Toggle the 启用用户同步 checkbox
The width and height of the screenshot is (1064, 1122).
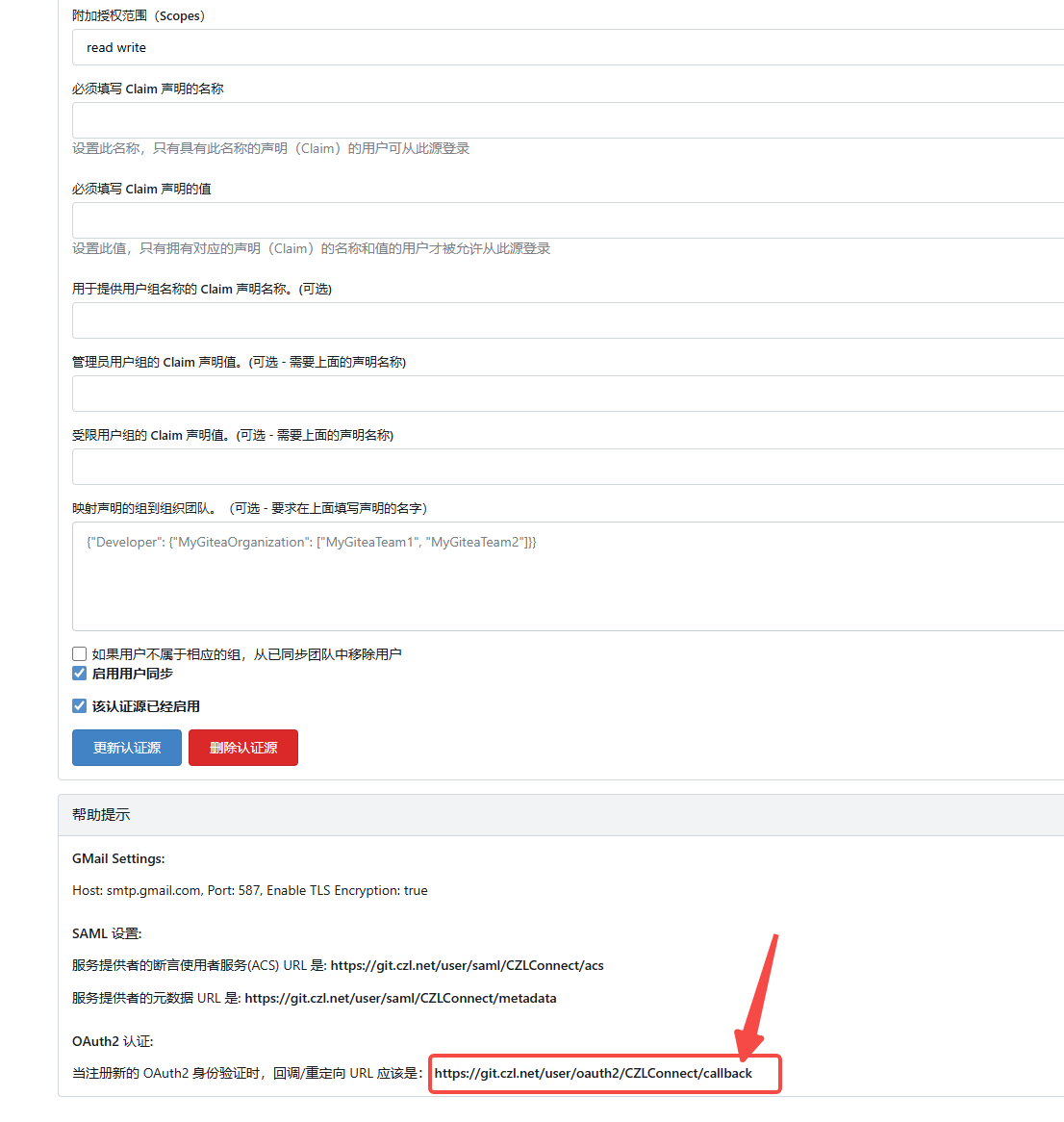point(80,674)
